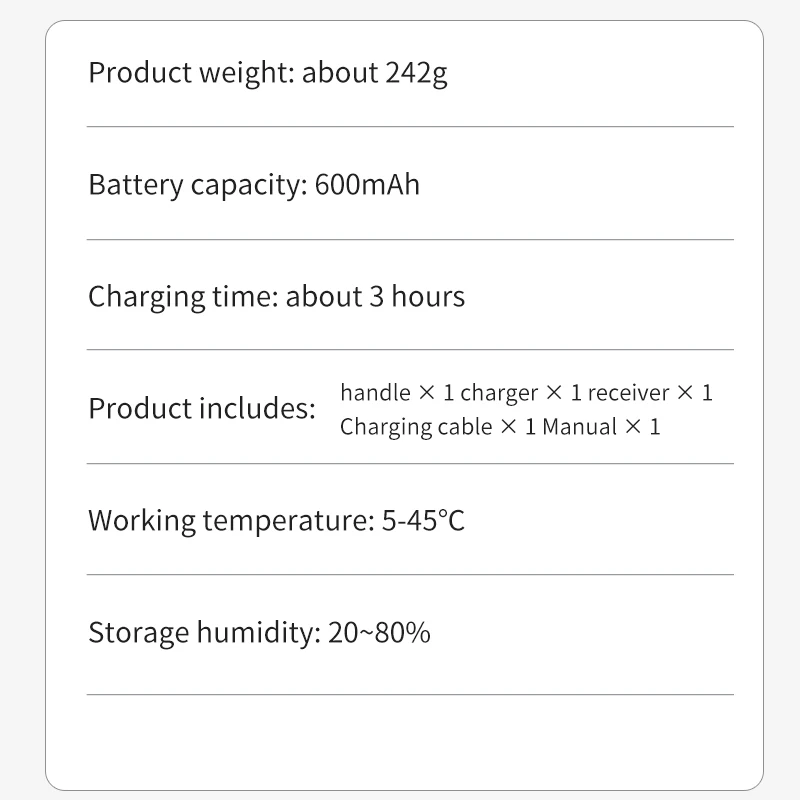Select the 600mAh capacity value

coord(367,185)
